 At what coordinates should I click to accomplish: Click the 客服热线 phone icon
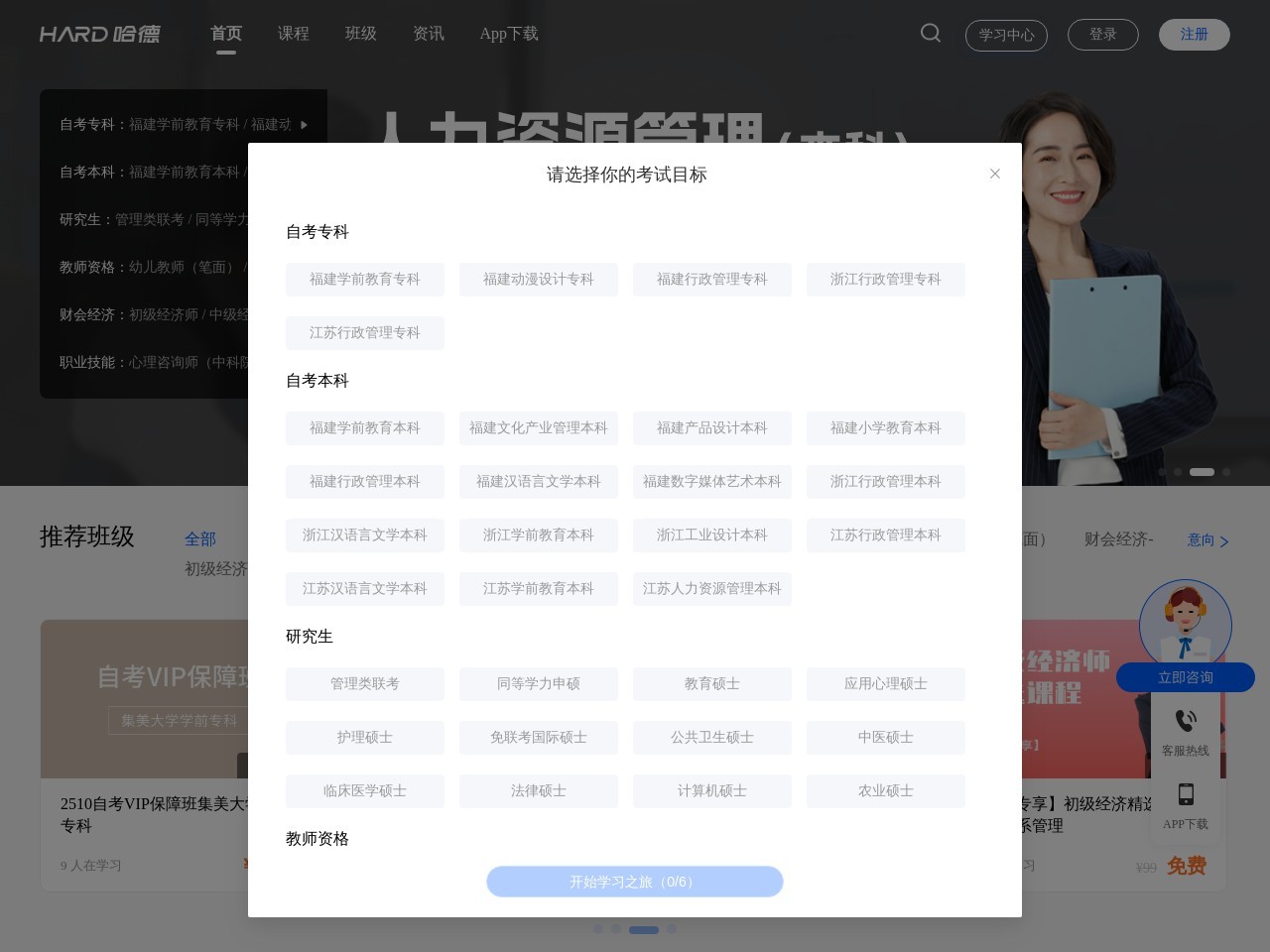(1186, 721)
